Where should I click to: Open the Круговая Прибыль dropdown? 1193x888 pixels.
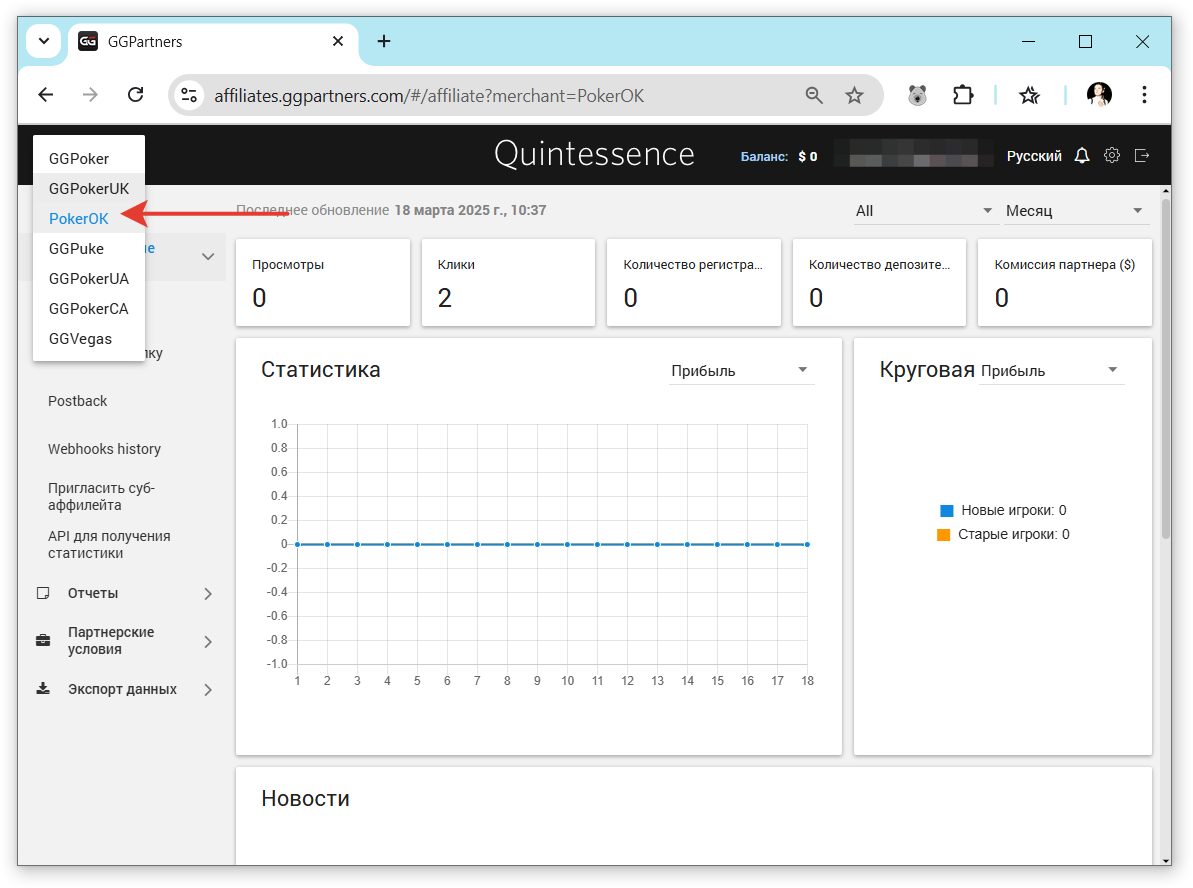(x=1051, y=371)
